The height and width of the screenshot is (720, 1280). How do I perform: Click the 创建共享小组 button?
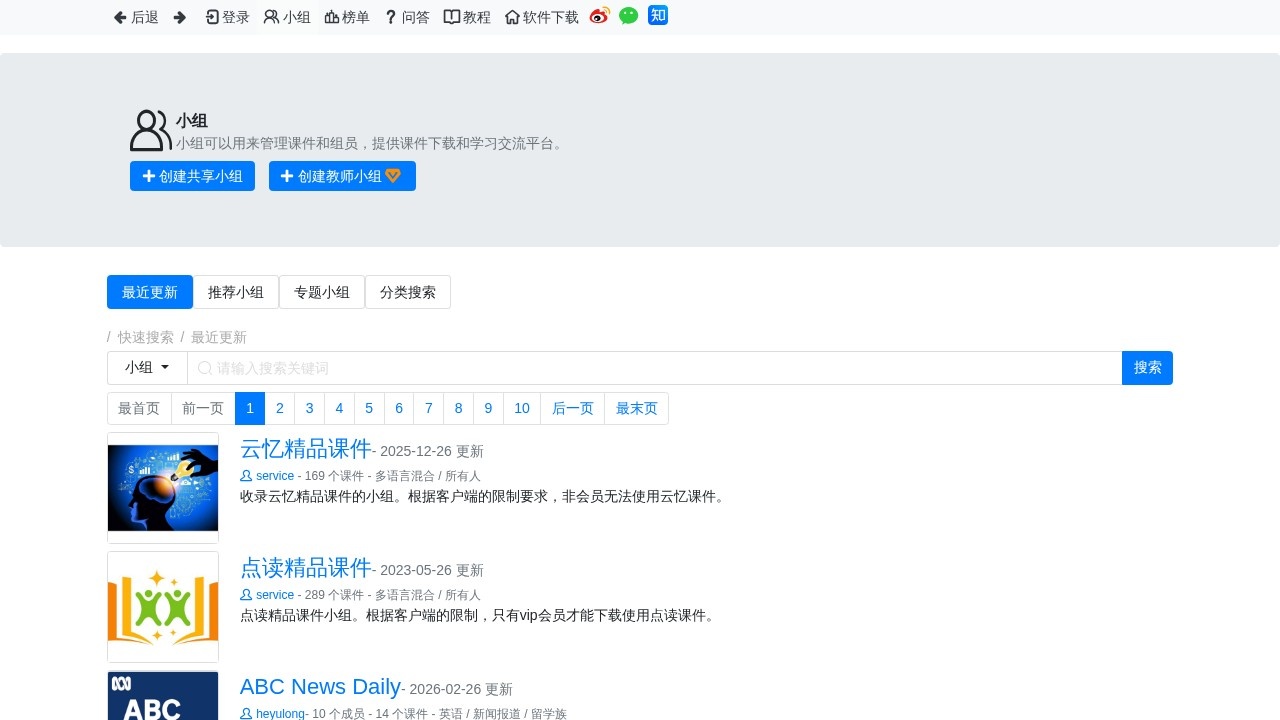192,176
